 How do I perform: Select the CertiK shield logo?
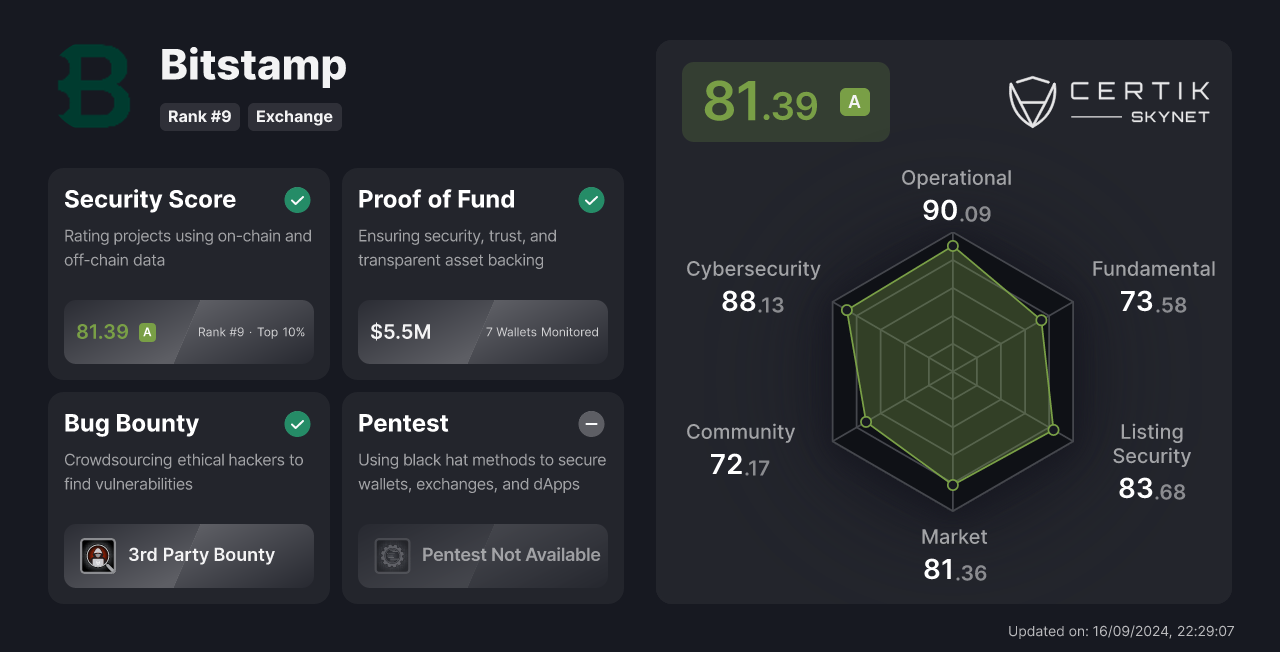click(1033, 100)
